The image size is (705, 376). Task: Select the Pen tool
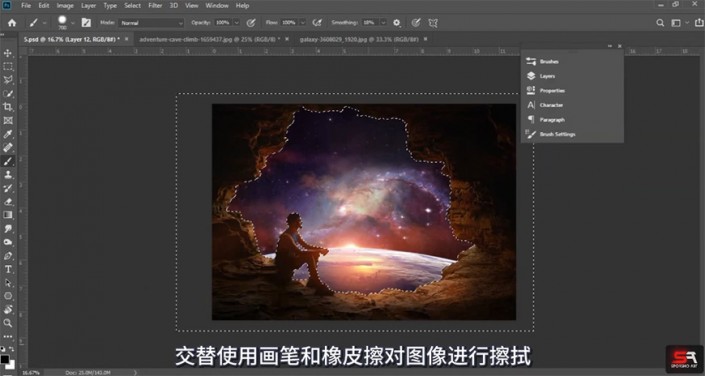[8, 255]
